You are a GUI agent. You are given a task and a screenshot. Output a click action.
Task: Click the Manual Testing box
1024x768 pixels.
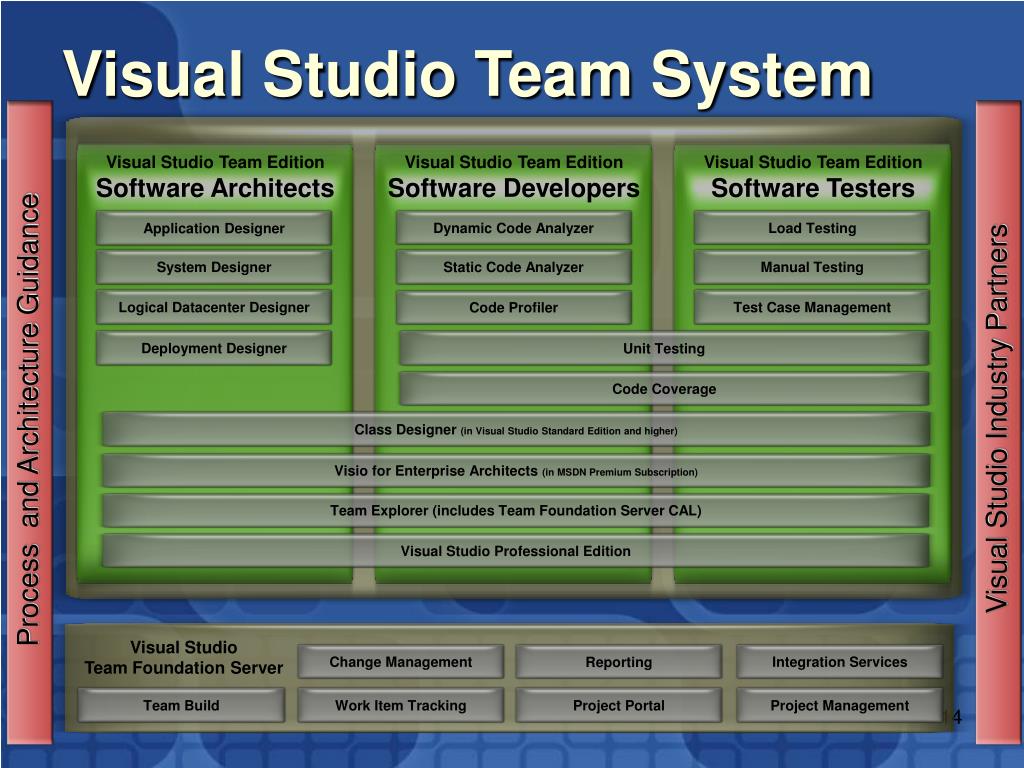(812, 267)
